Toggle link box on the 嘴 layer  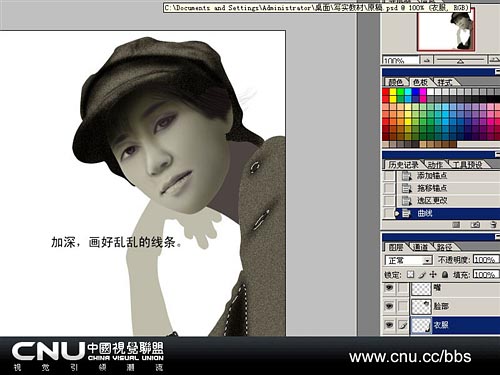click(403, 288)
